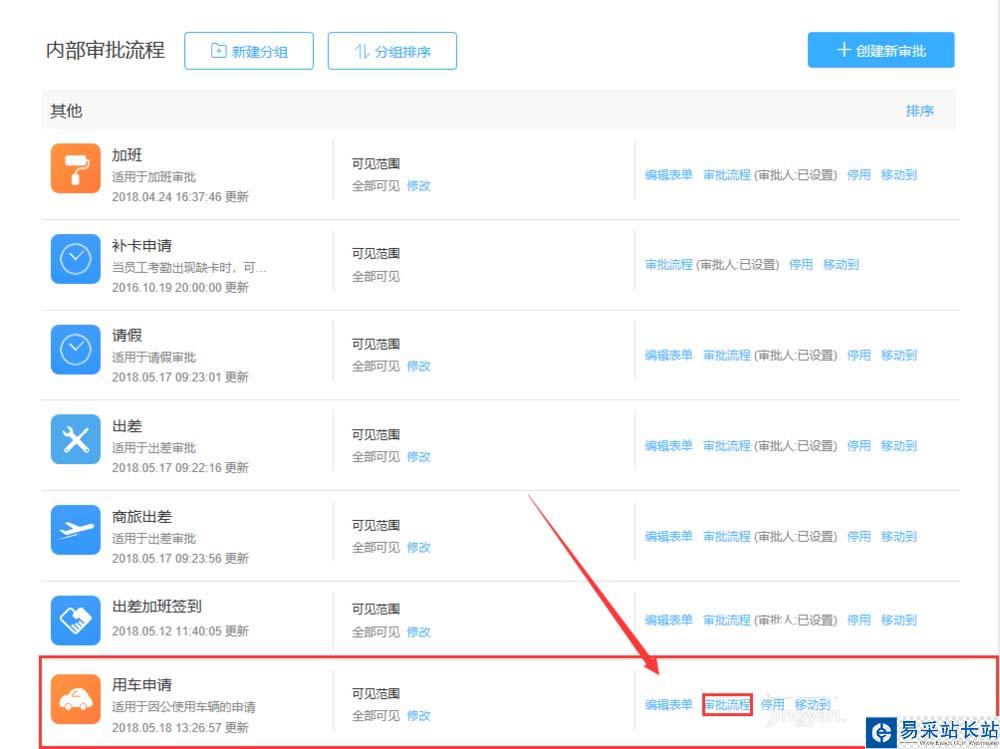Select the 加班 title text

click(127, 155)
